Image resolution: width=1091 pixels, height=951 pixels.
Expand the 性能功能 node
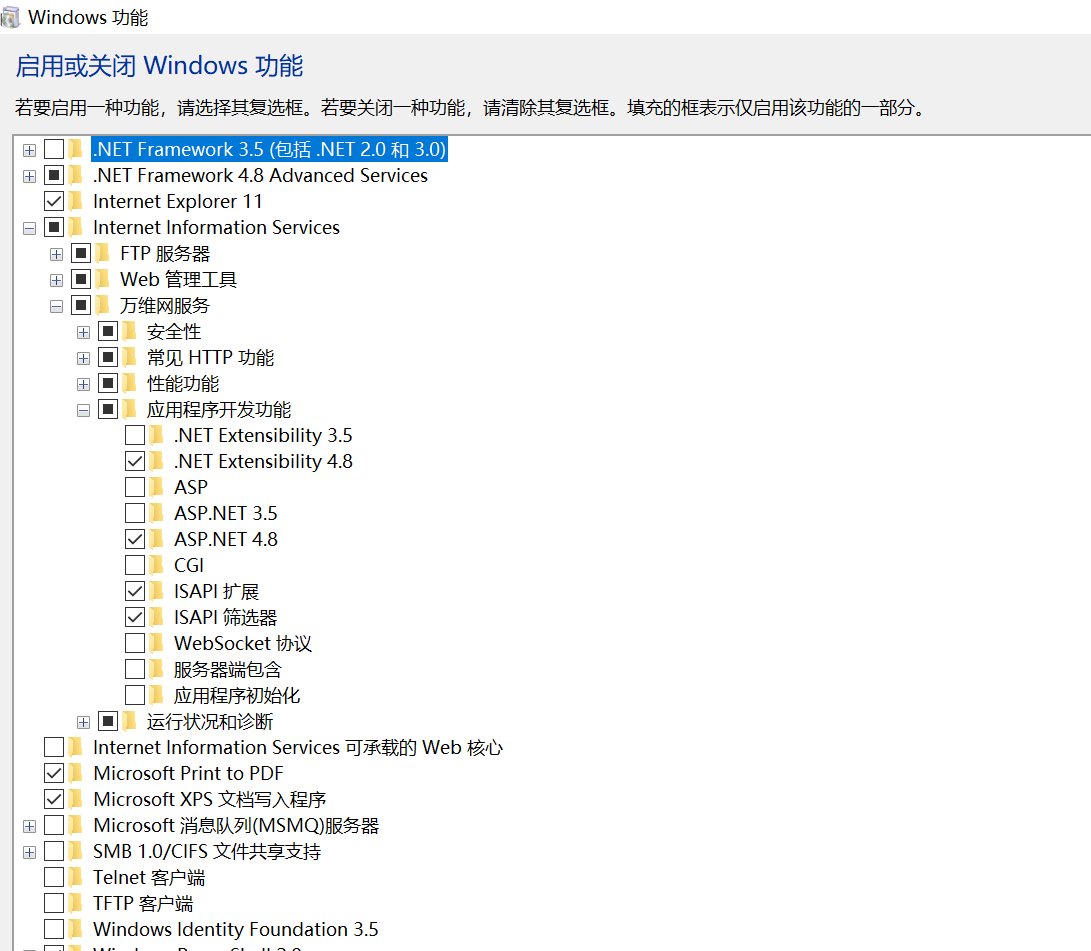[x=83, y=384]
